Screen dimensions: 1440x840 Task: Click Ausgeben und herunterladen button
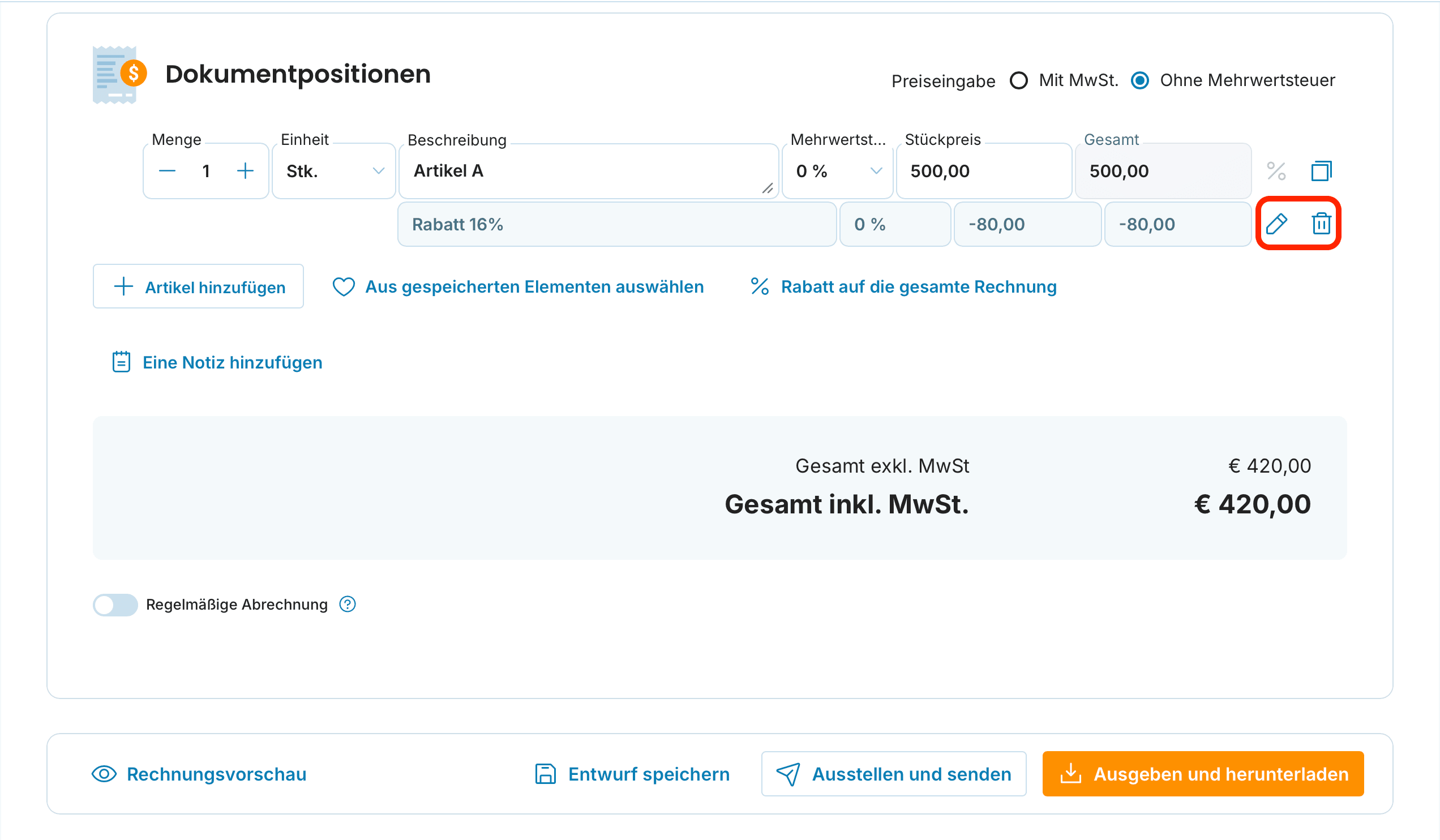(1203, 774)
